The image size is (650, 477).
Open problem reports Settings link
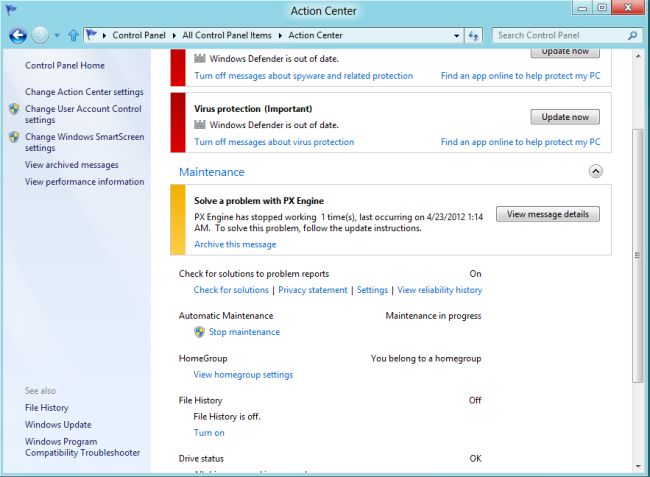pyautogui.click(x=372, y=290)
